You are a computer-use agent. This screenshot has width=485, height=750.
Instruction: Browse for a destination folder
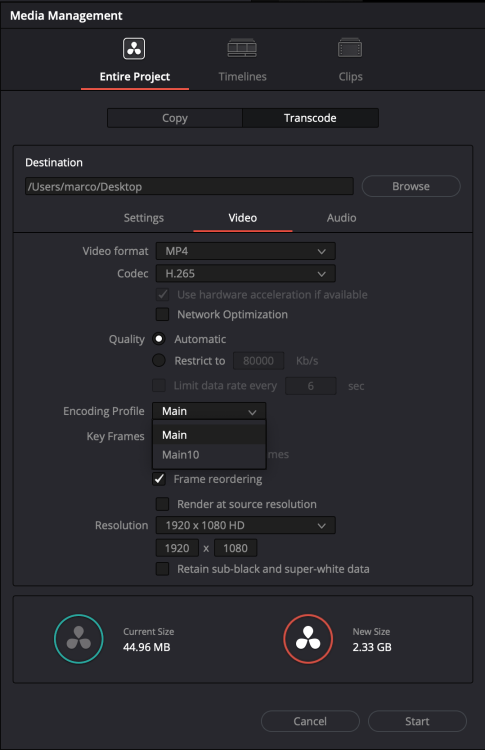point(411,186)
